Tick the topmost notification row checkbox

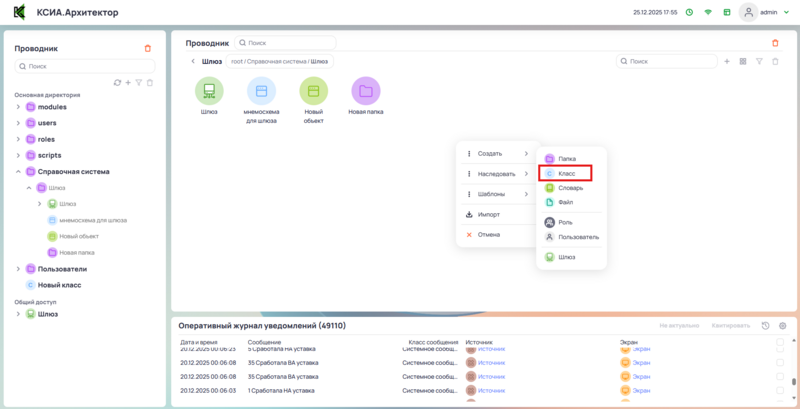coord(780,346)
